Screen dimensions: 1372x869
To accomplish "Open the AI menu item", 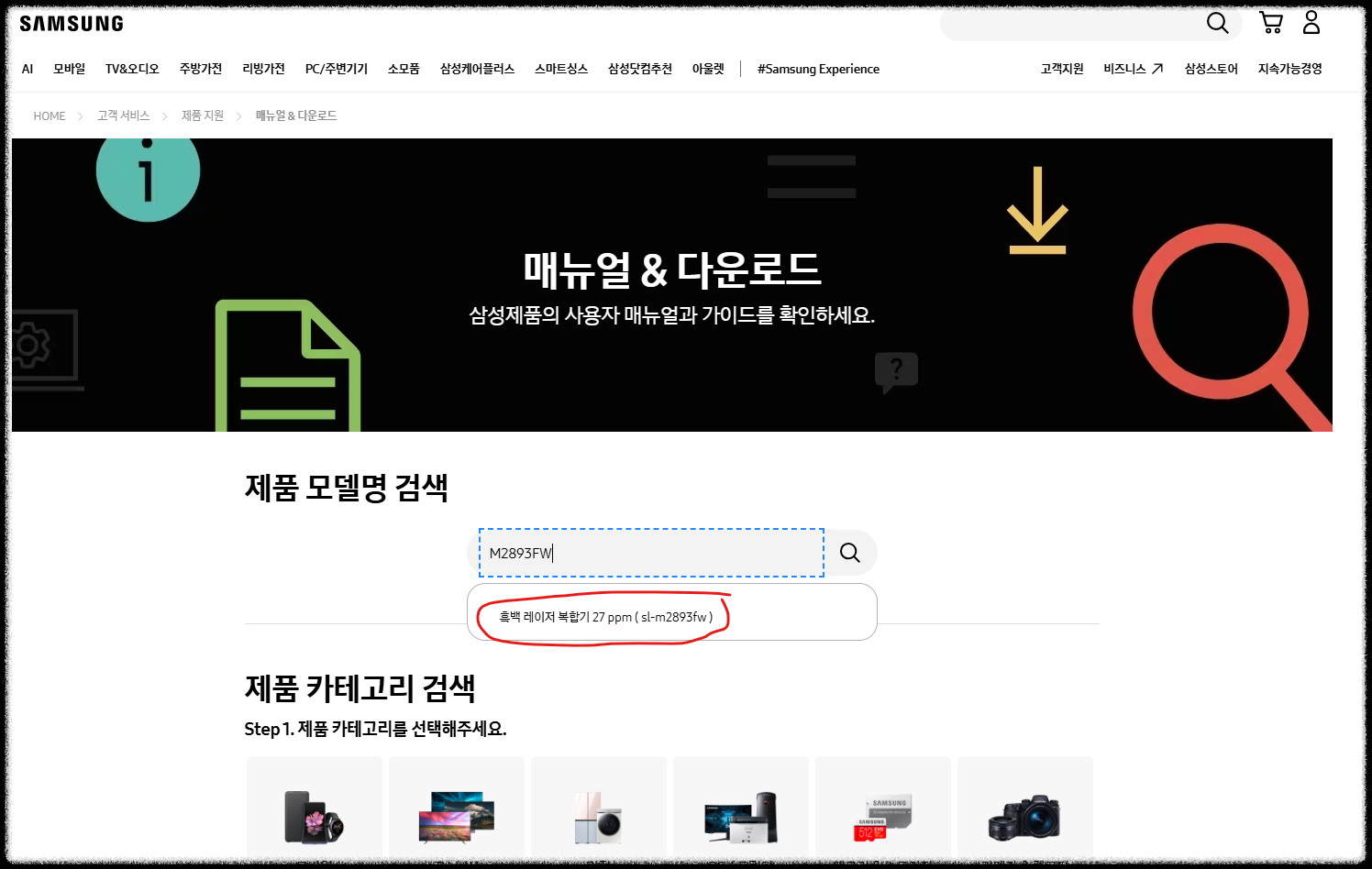I will click(27, 69).
